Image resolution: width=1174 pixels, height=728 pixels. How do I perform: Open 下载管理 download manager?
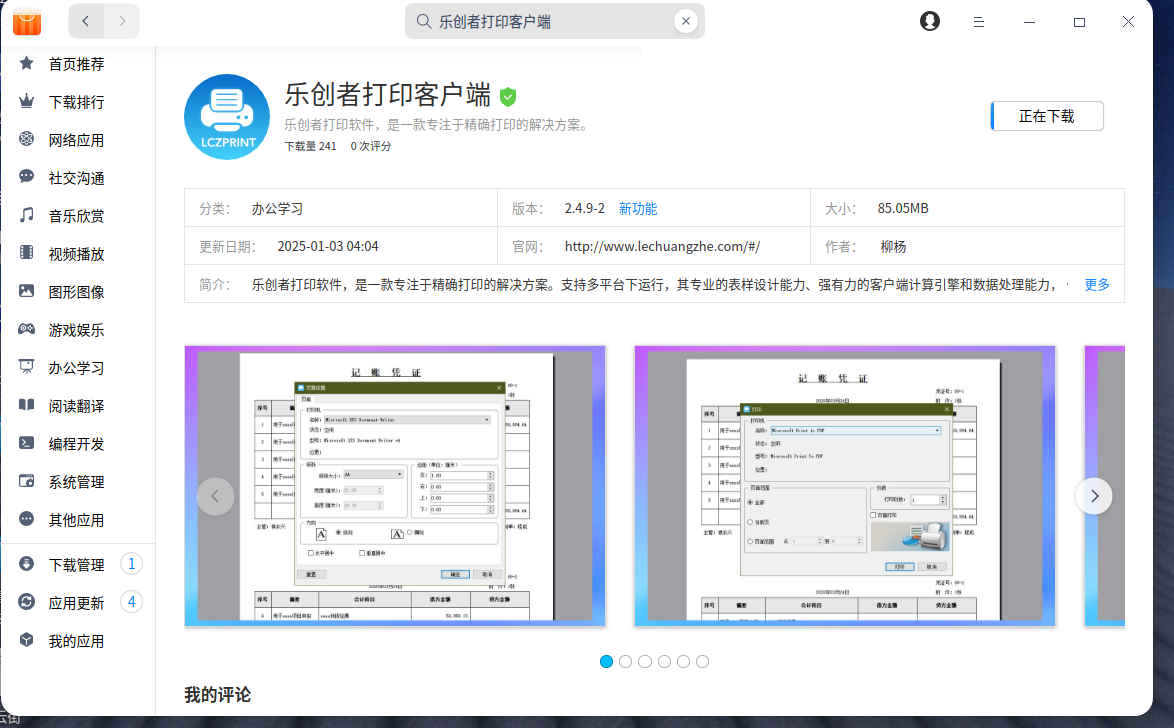tap(76, 565)
